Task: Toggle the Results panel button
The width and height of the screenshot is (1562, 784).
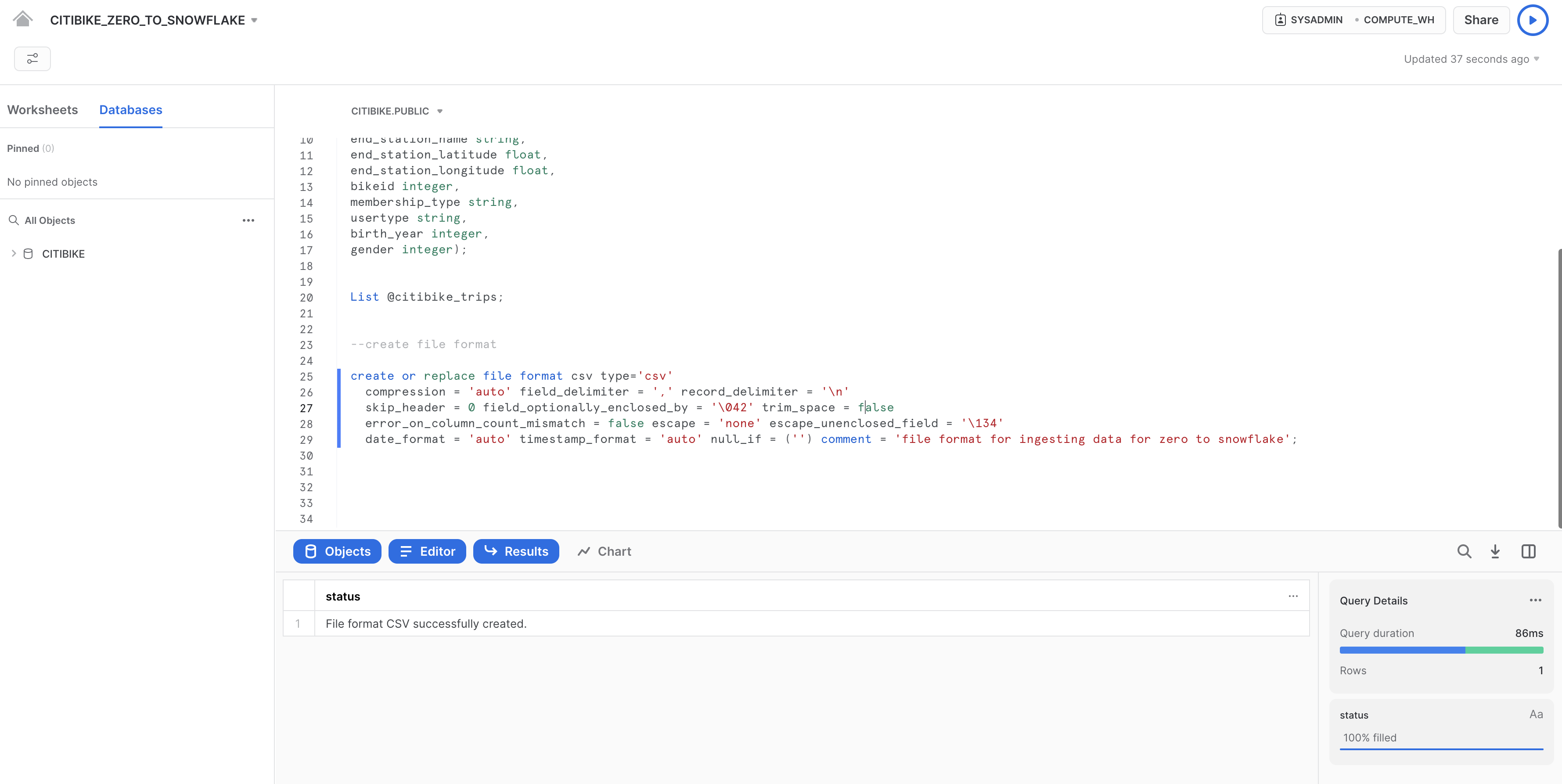Action: (x=515, y=551)
